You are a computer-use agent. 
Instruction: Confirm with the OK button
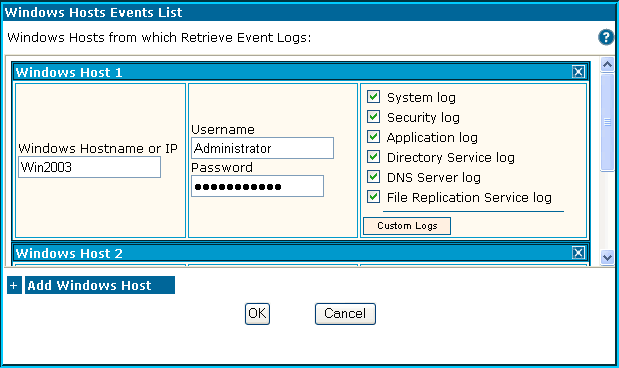[257, 314]
